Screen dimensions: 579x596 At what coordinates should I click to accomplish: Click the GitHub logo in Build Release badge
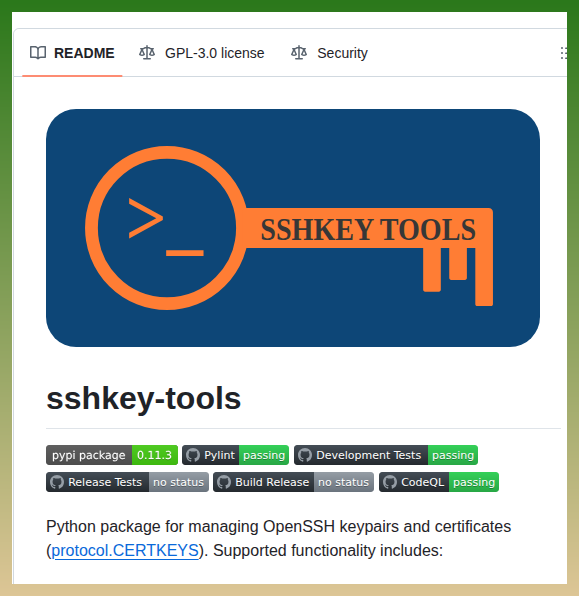tap(224, 482)
